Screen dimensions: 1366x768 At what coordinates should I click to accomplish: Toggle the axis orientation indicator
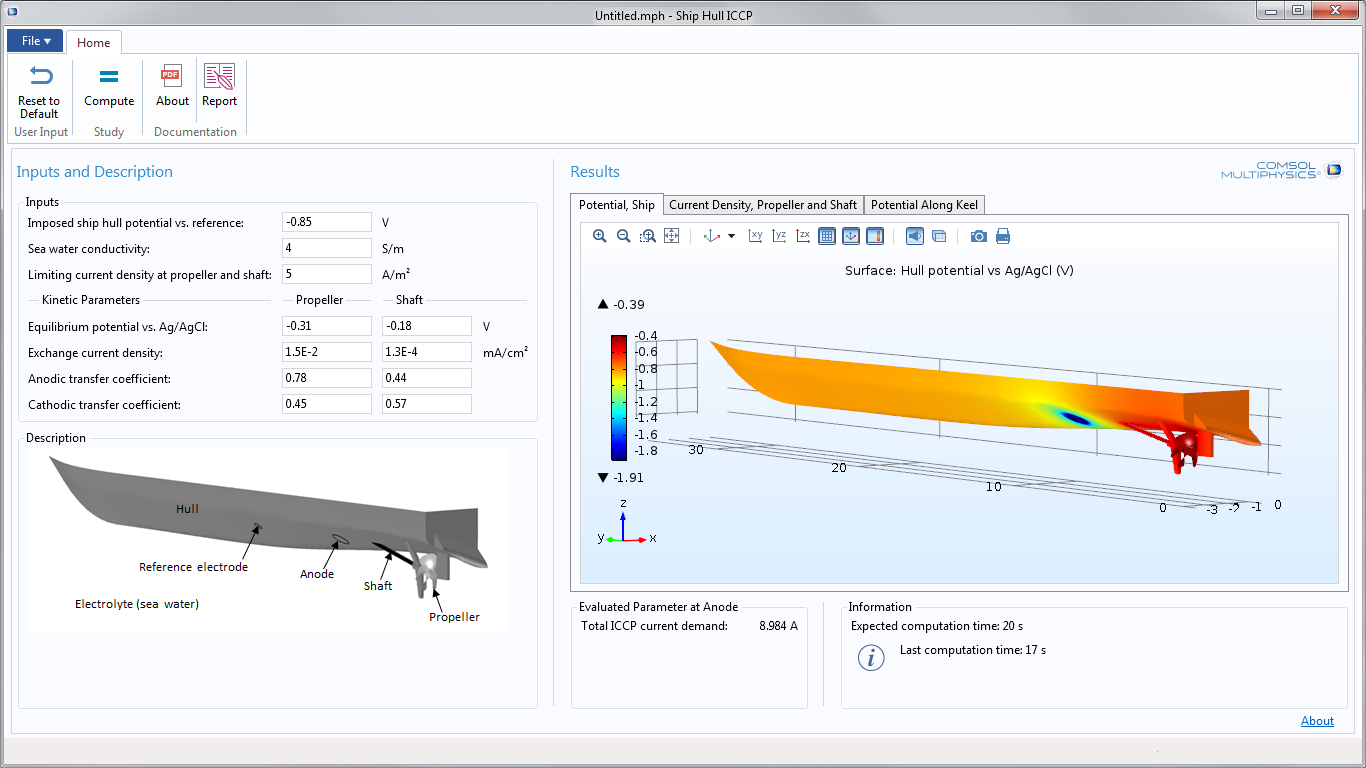click(851, 236)
